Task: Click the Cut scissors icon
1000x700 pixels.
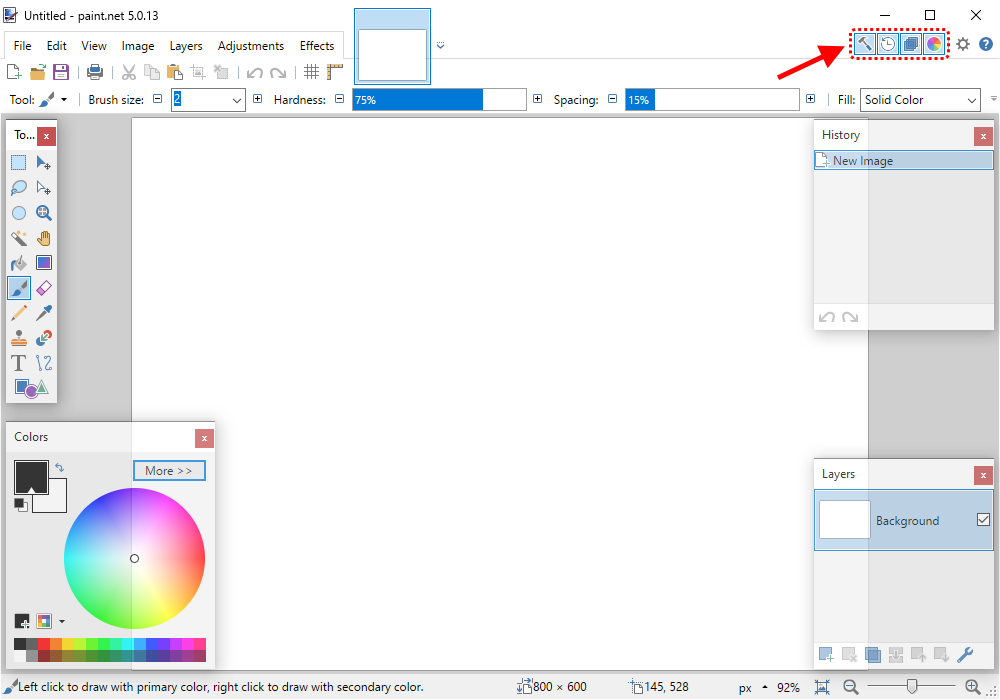Action: (129, 72)
